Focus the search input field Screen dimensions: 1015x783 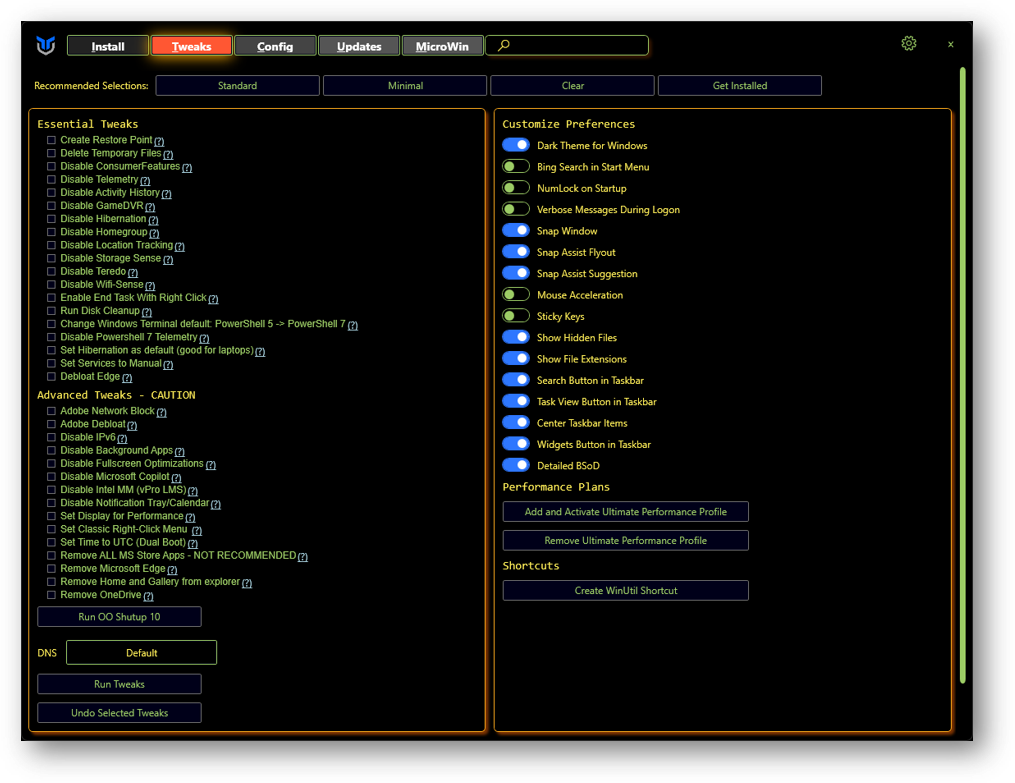[x=568, y=45]
